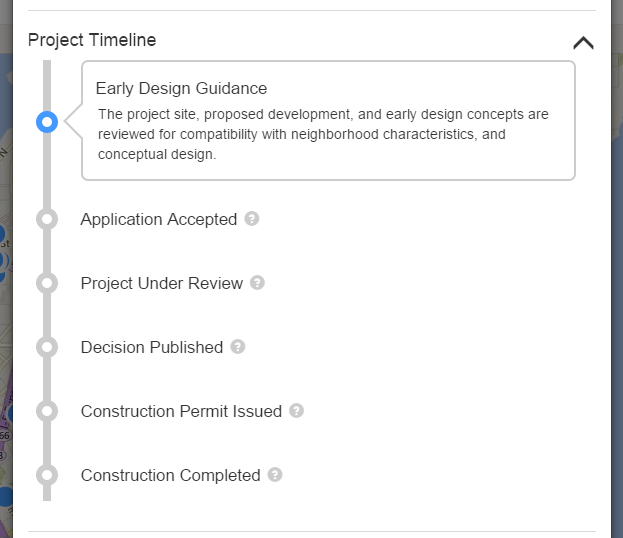Select the blue Early Design Guidance timeline marker
Image resolution: width=623 pixels, height=538 pixels.
[46, 122]
